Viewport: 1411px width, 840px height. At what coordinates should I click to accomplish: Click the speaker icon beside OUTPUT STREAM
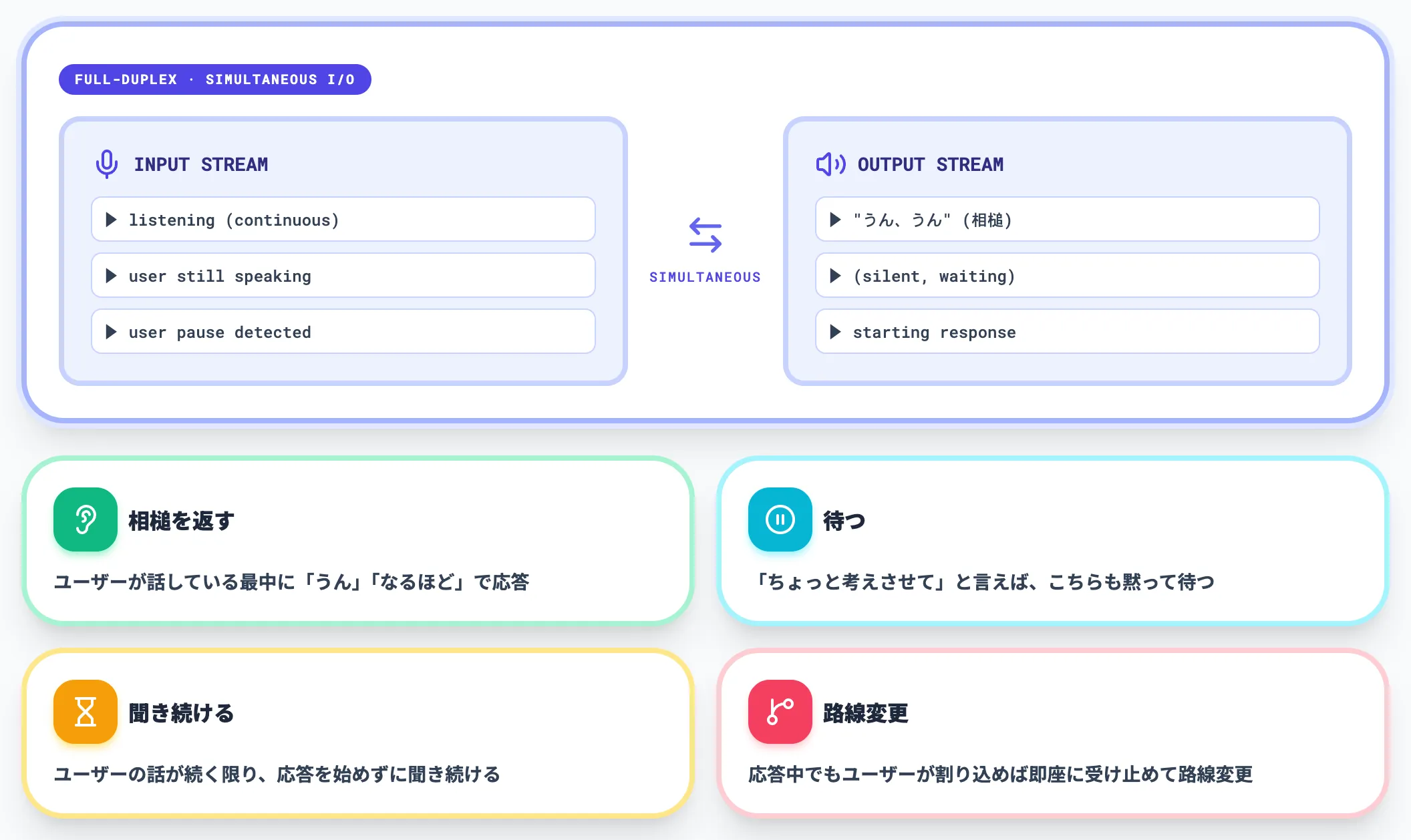coord(830,164)
